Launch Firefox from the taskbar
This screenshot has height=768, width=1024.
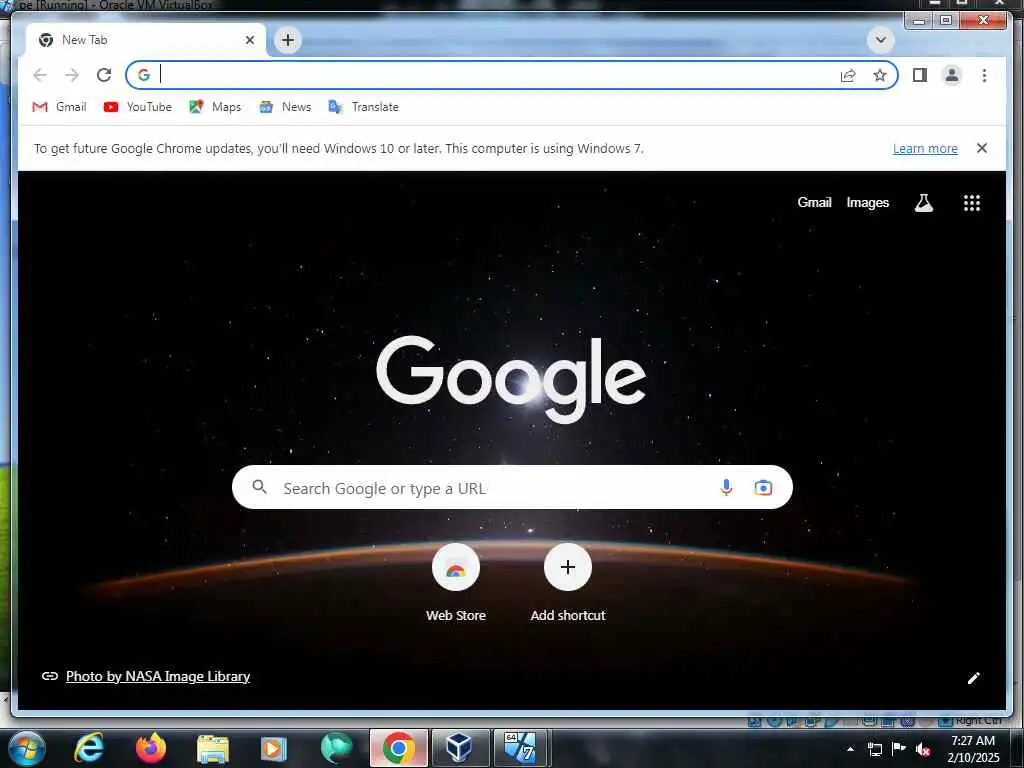(151, 748)
